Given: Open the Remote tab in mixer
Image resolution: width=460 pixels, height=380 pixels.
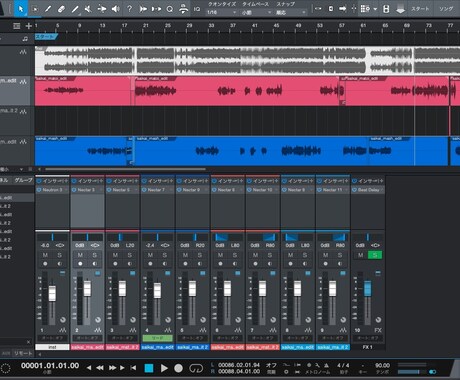Looking at the screenshot, I should point(23,353).
